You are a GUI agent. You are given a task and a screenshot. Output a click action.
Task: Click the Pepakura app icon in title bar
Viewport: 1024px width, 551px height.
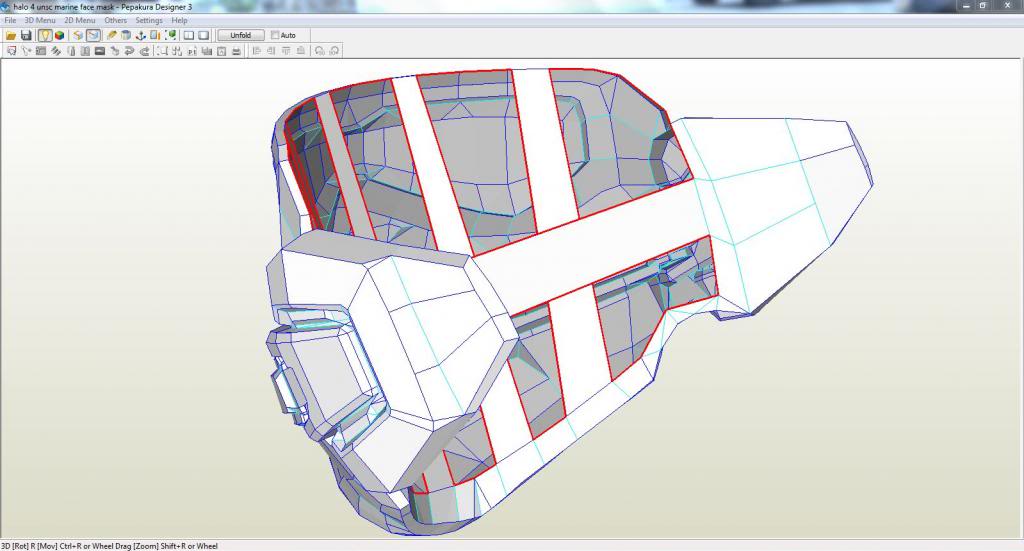coord(5,7)
